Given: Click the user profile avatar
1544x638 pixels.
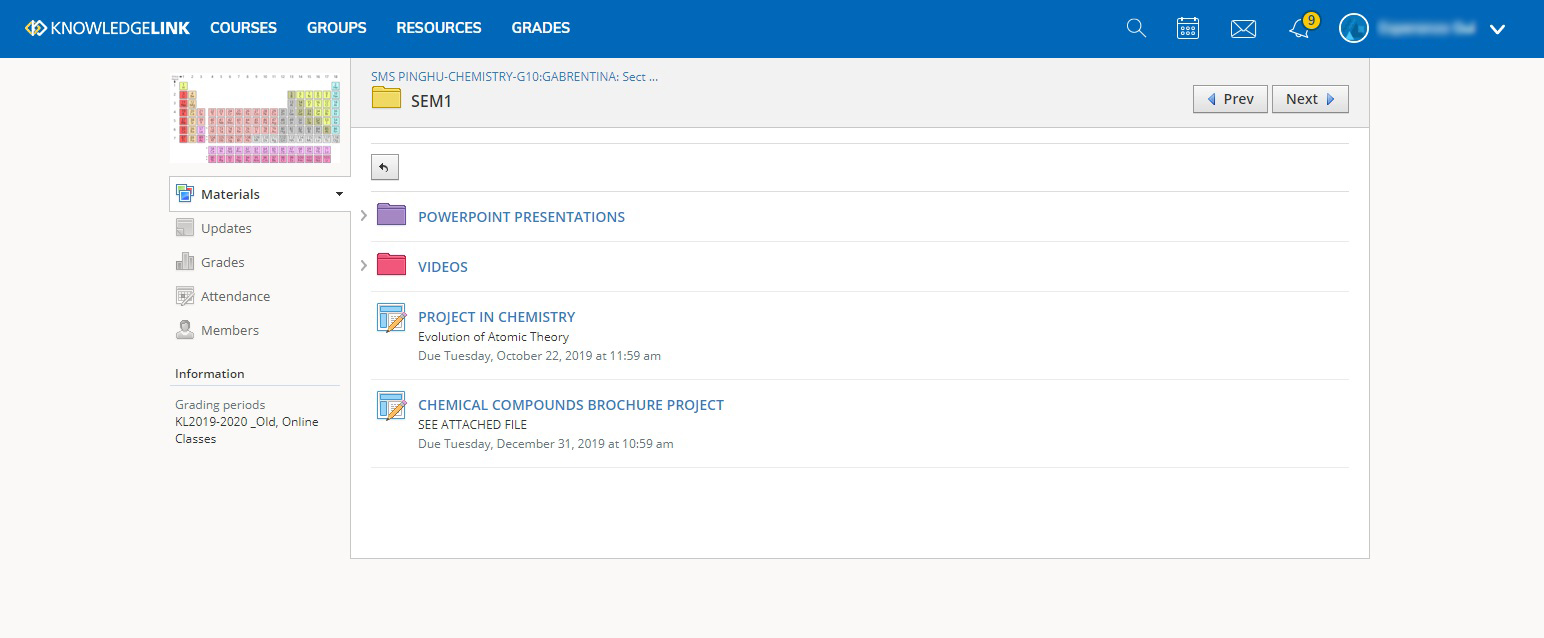Looking at the screenshot, I should click(x=1353, y=28).
